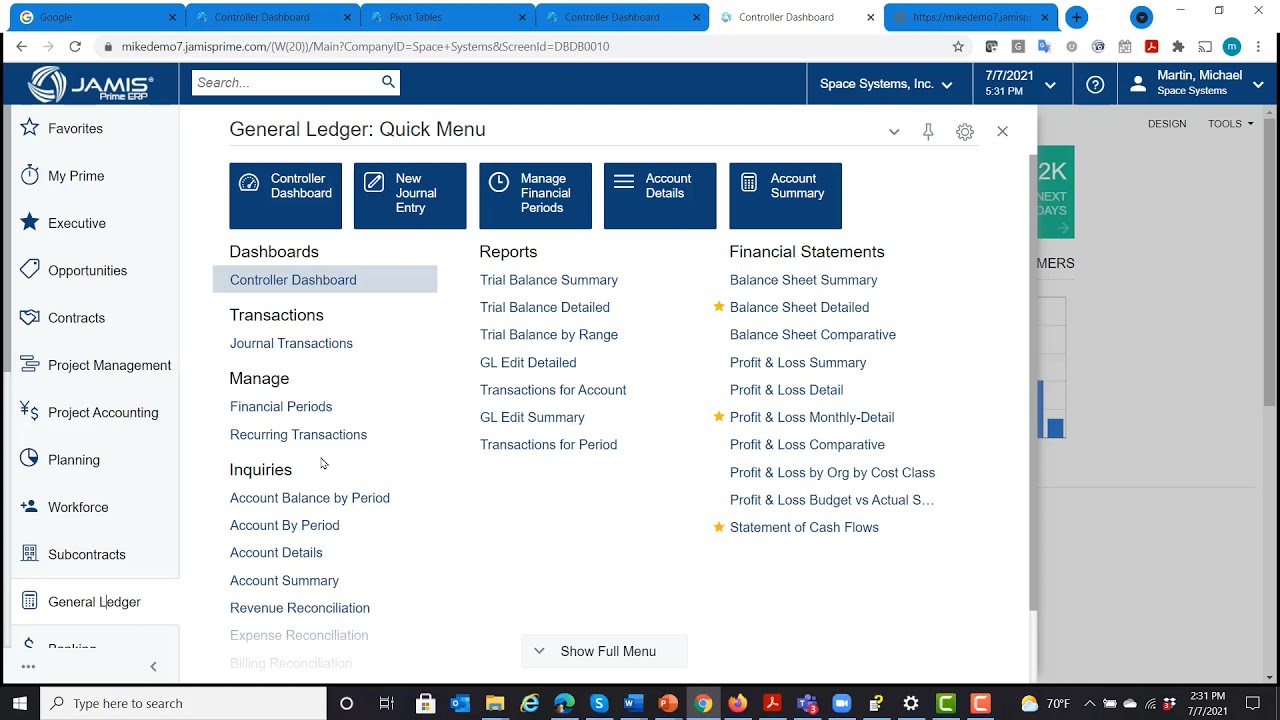1280x720 pixels.
Task: Open the TOOLS dropdown
Action: (x=1230, y=124)
